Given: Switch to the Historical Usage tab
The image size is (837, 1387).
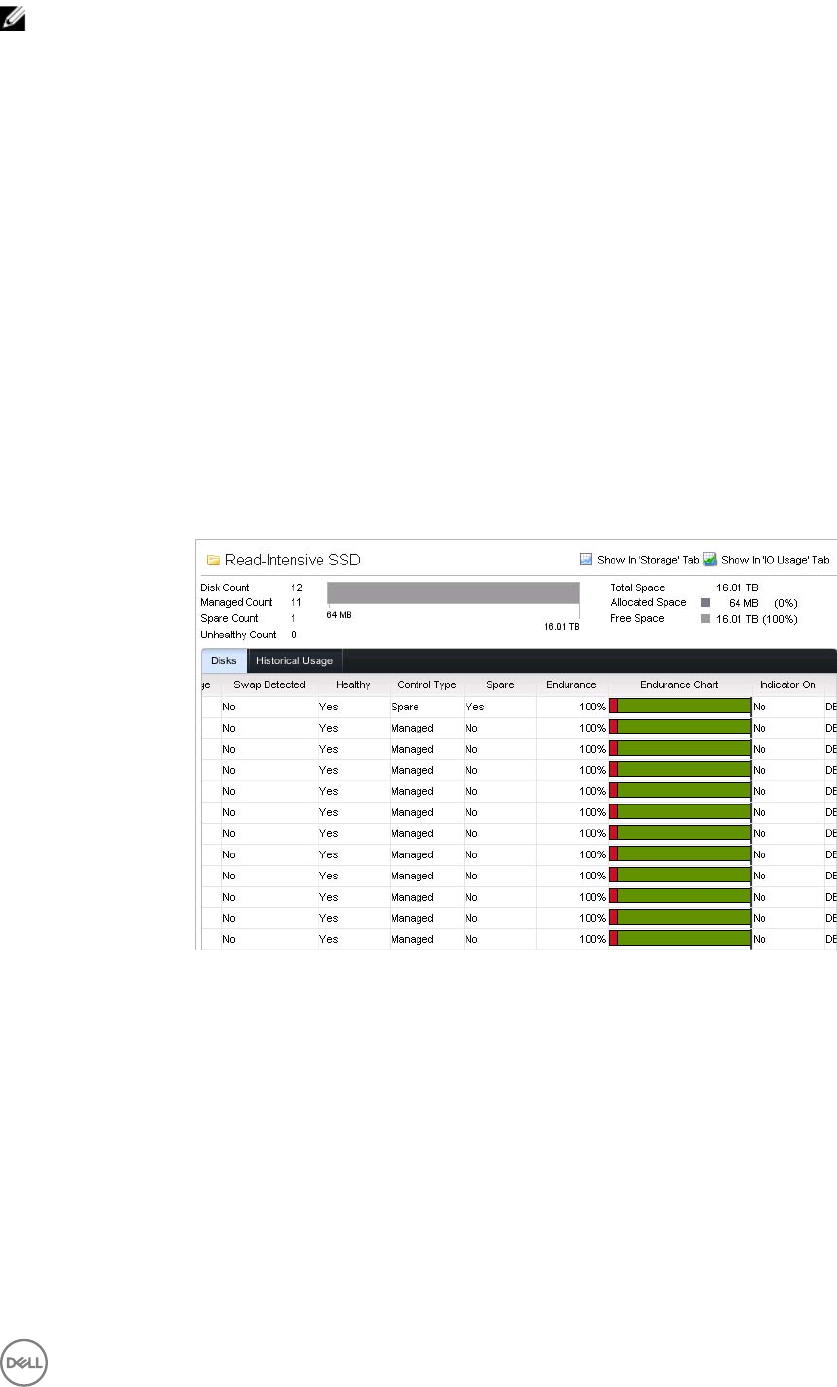Looking at the screenshot, I should click(294, 660).
